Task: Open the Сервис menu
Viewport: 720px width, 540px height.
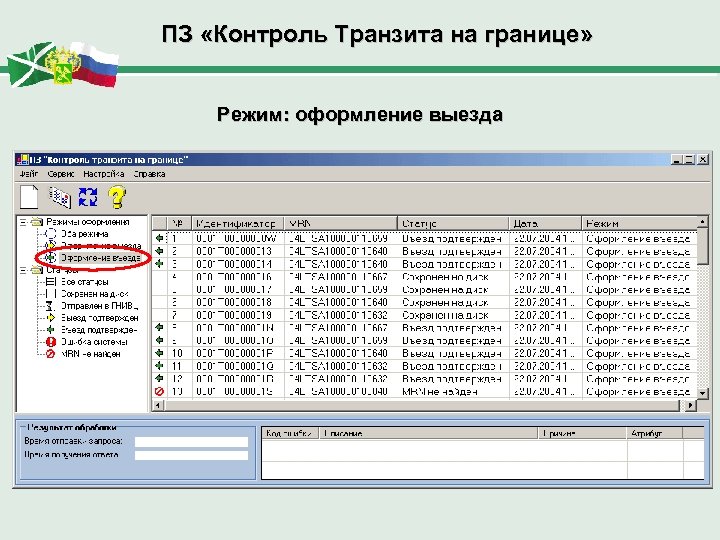Action: click(x=61, y=174)
